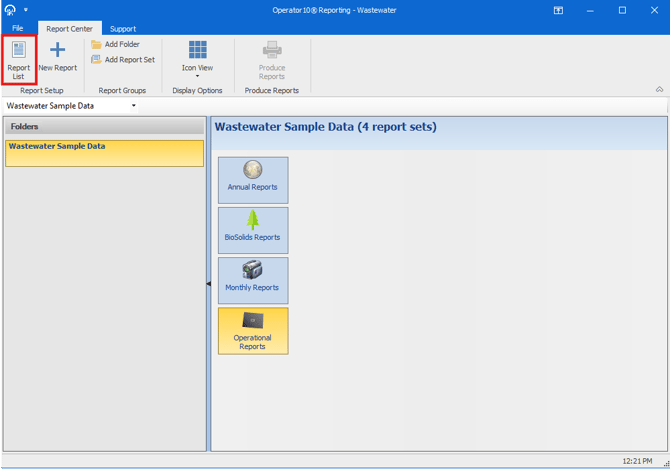
Task: Open the Annual Reports set
Action: coord(253,179)
